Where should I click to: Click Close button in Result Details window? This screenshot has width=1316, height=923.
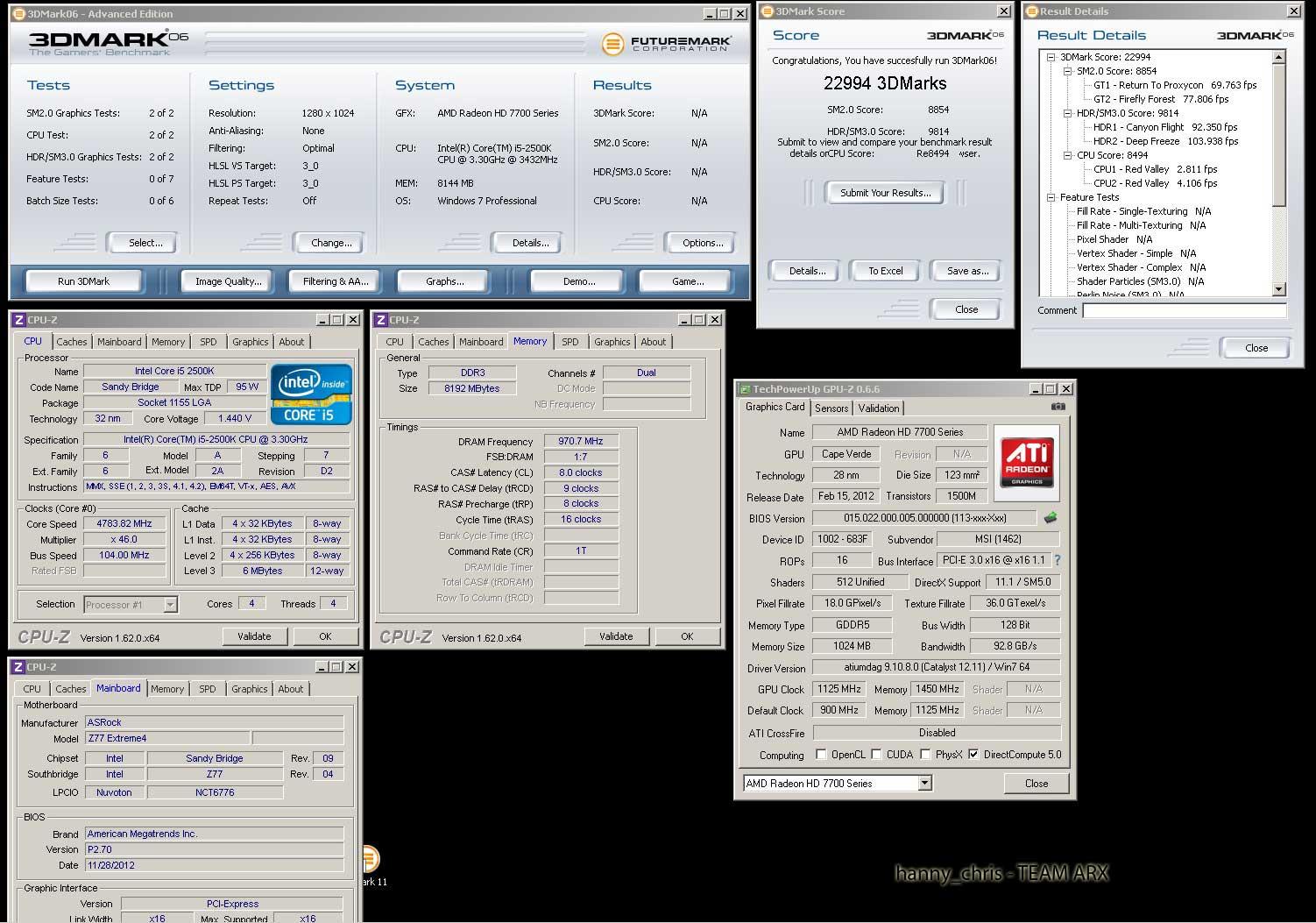click(1256, 348)
